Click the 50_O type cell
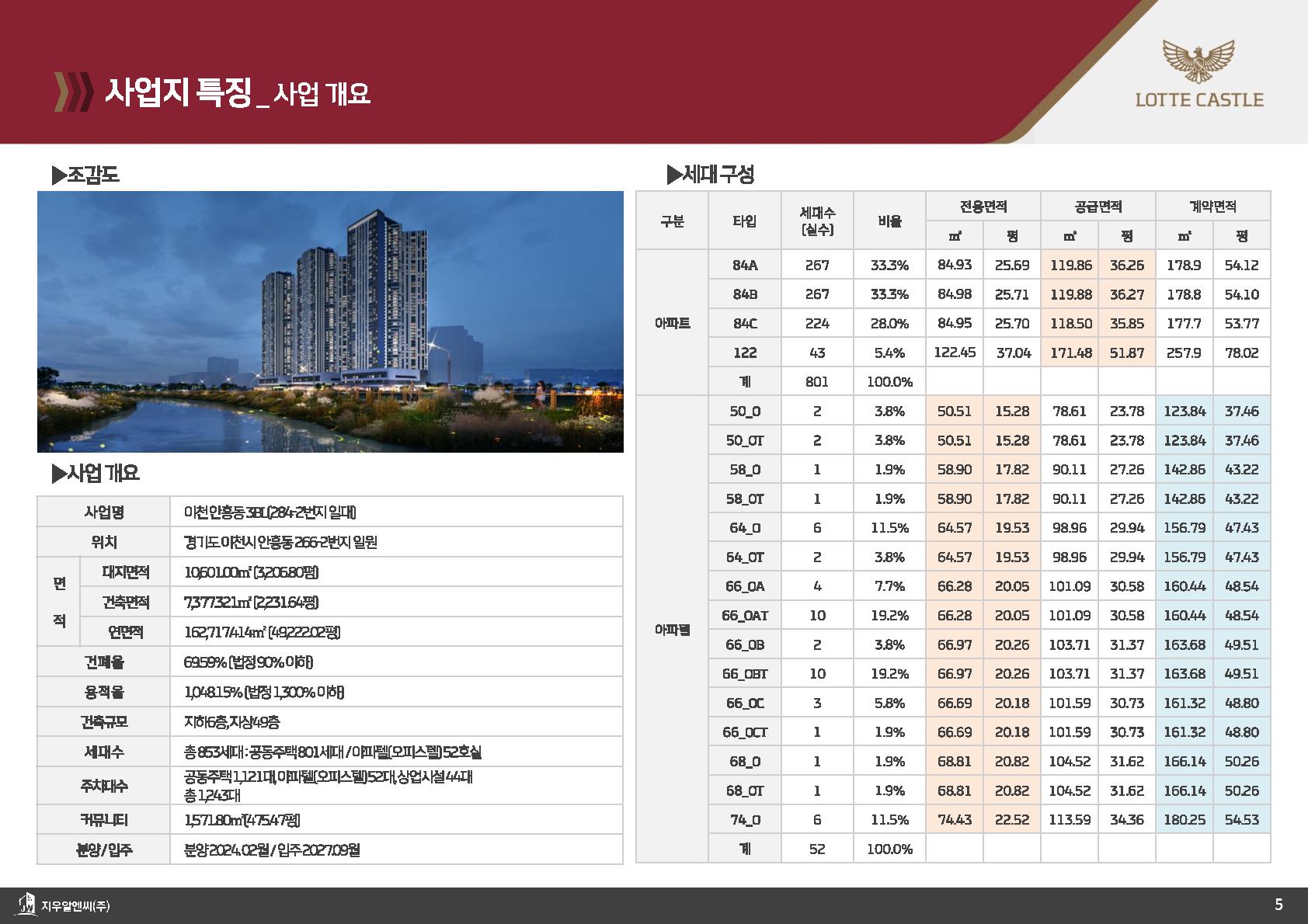The height and width of the screenshot is (924, 1308). pyautogui.click(x=745, y=411)
